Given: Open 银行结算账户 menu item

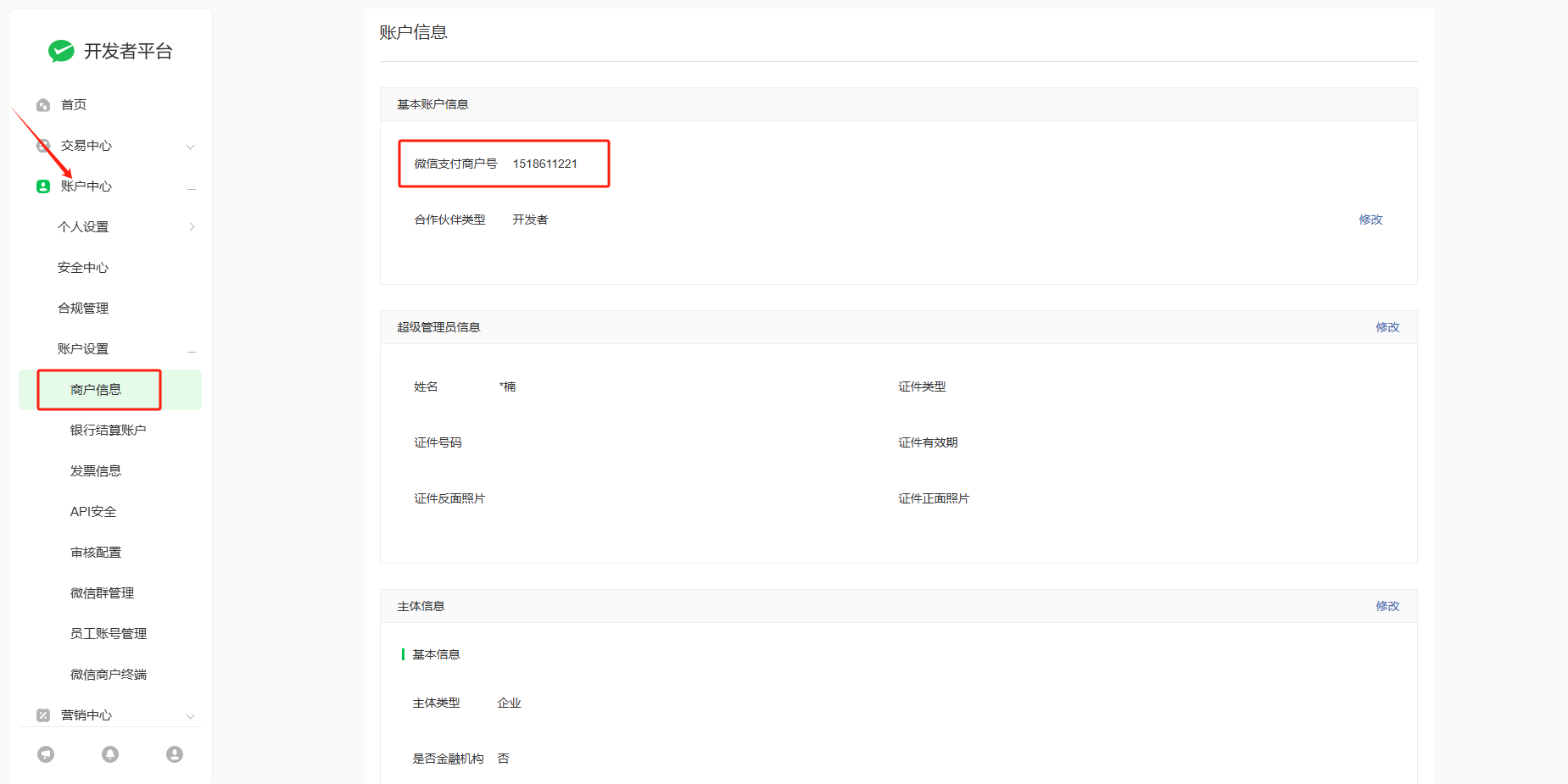Looking at the screenshot, I should [x=108, y=431].
